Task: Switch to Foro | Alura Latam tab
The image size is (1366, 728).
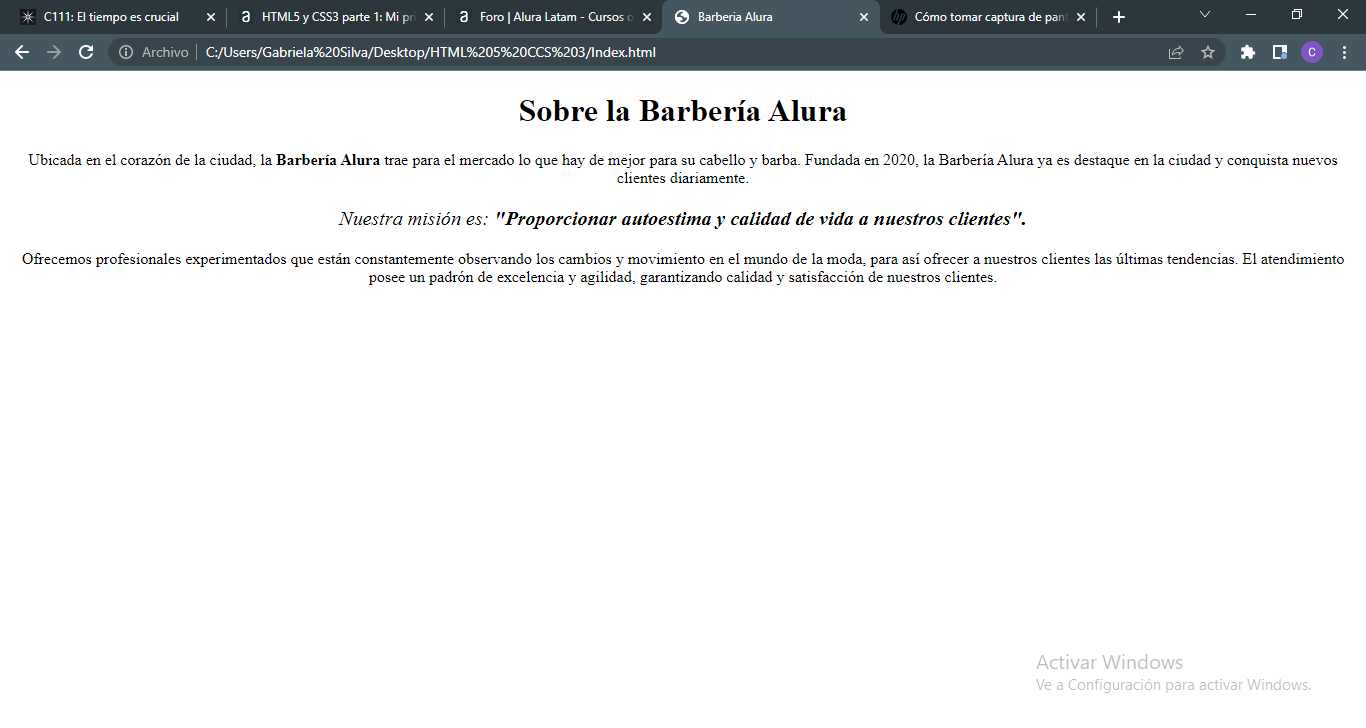Action: tap(554, 17)
